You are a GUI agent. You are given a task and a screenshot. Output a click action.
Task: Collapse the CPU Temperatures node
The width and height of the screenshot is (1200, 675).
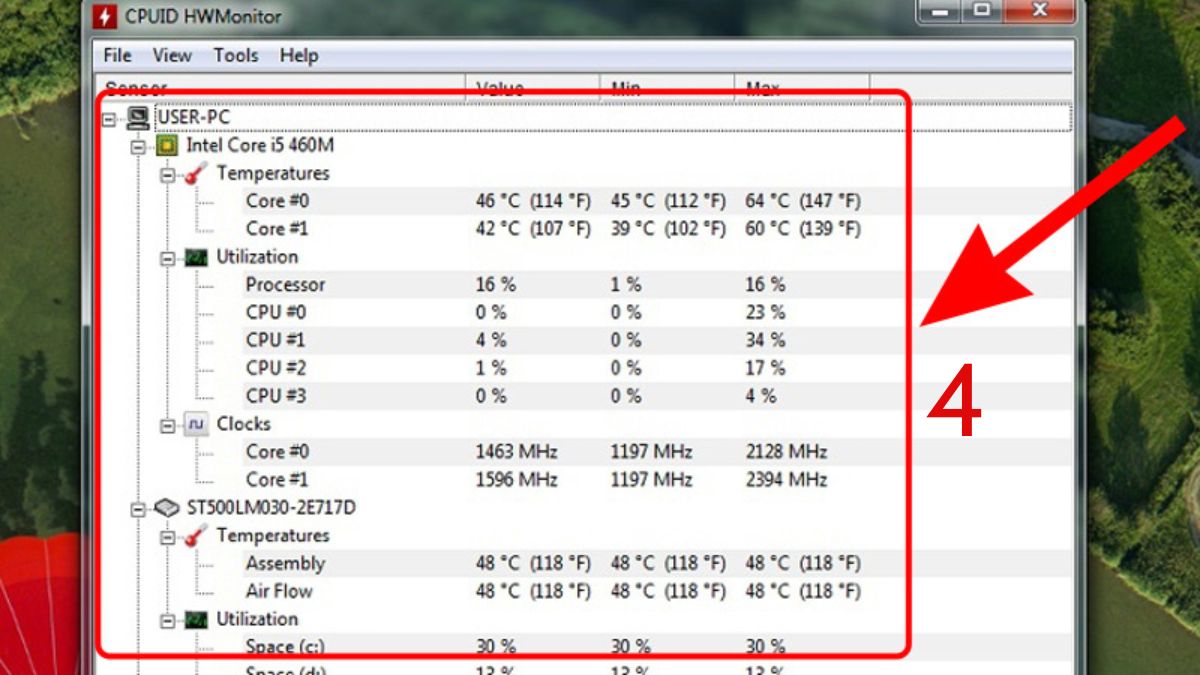(x=167, y=175)
